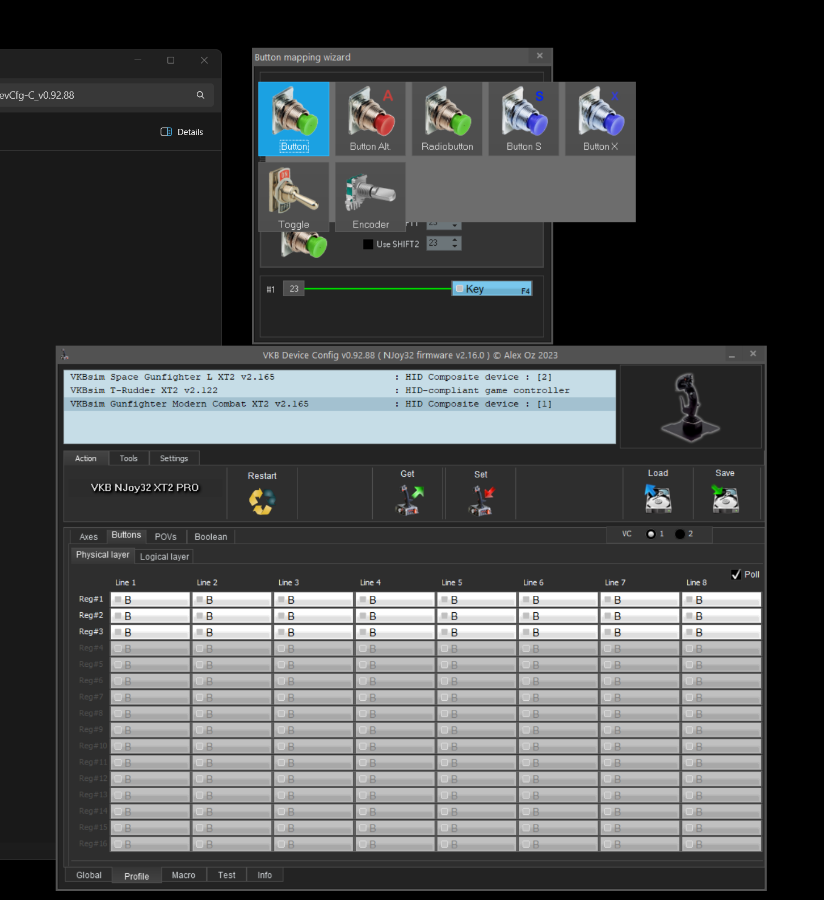Switch to the POVs tab
824x900 pixels.
[166, 537]
